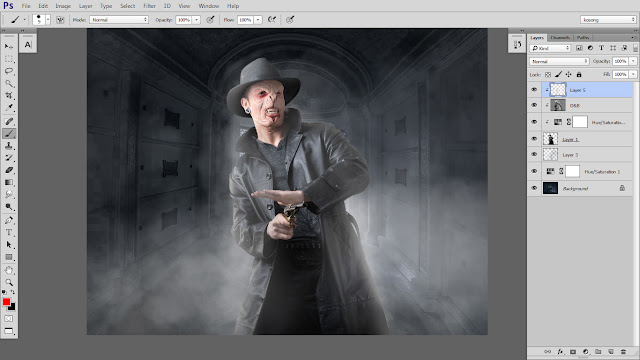
Task: Select the Lasso tool
Action: pyautogui.click(x=9, y=71)
